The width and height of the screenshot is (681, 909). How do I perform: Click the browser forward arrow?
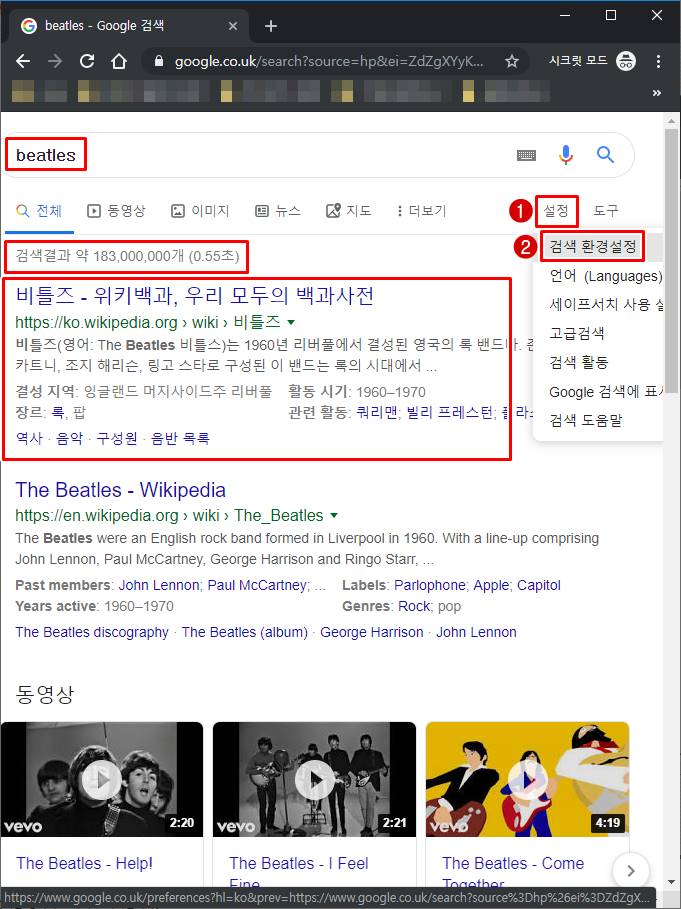pos(55,61)
